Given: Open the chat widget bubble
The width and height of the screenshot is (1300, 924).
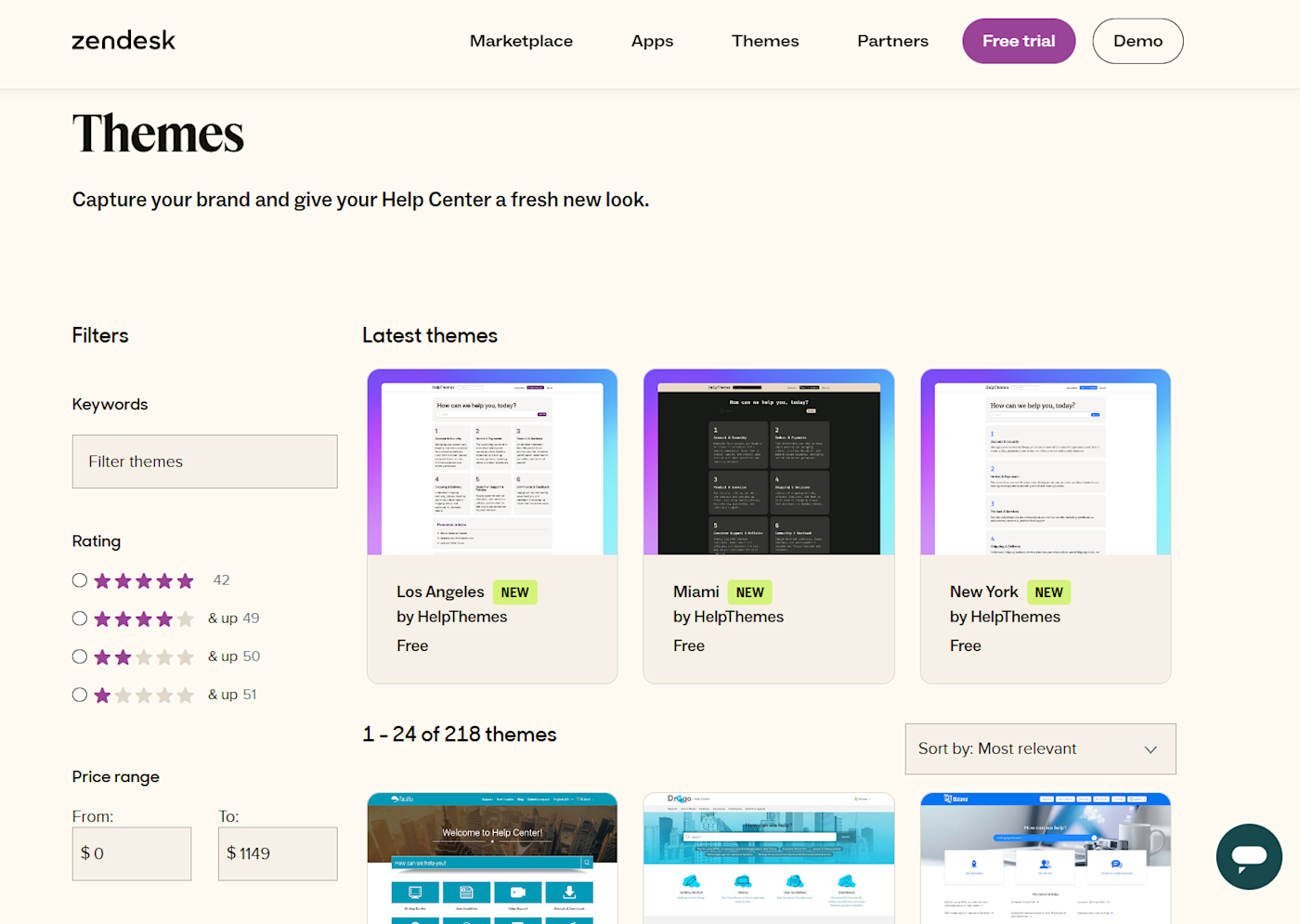Looking at the screenshot, I should click(1249, 856).
